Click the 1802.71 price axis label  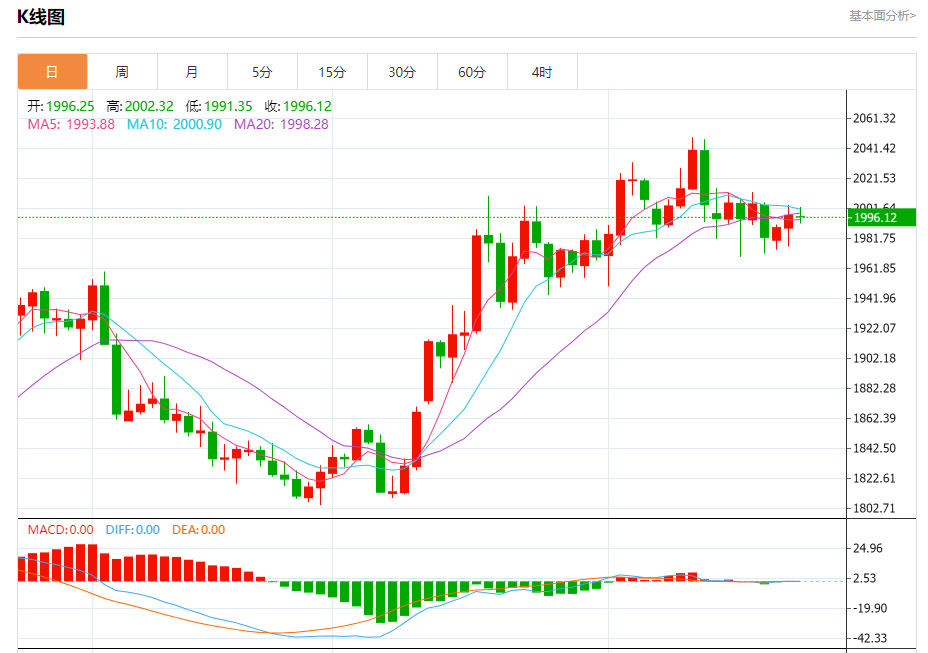point(874,508)
